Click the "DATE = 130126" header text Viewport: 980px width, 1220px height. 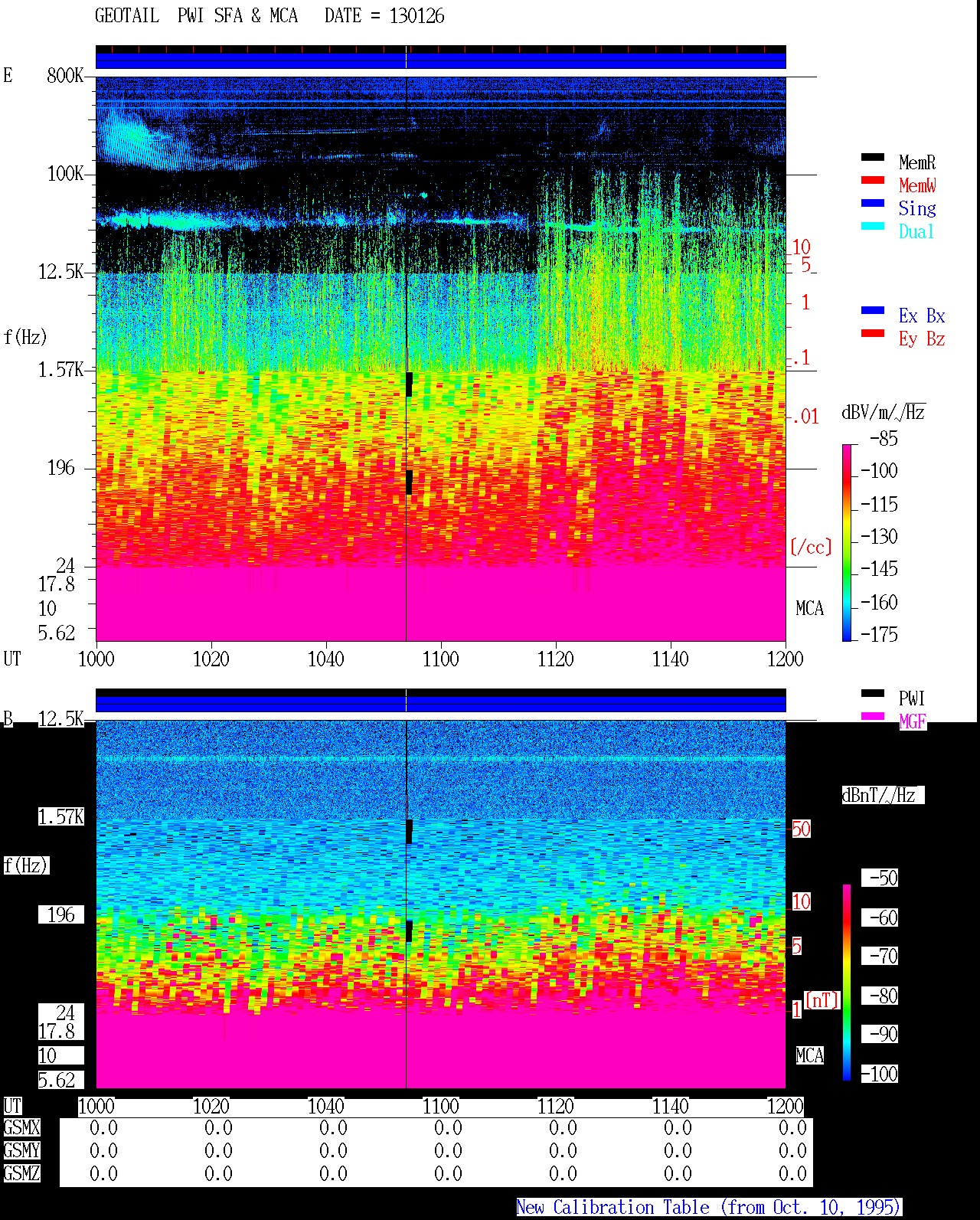point(384,16)
